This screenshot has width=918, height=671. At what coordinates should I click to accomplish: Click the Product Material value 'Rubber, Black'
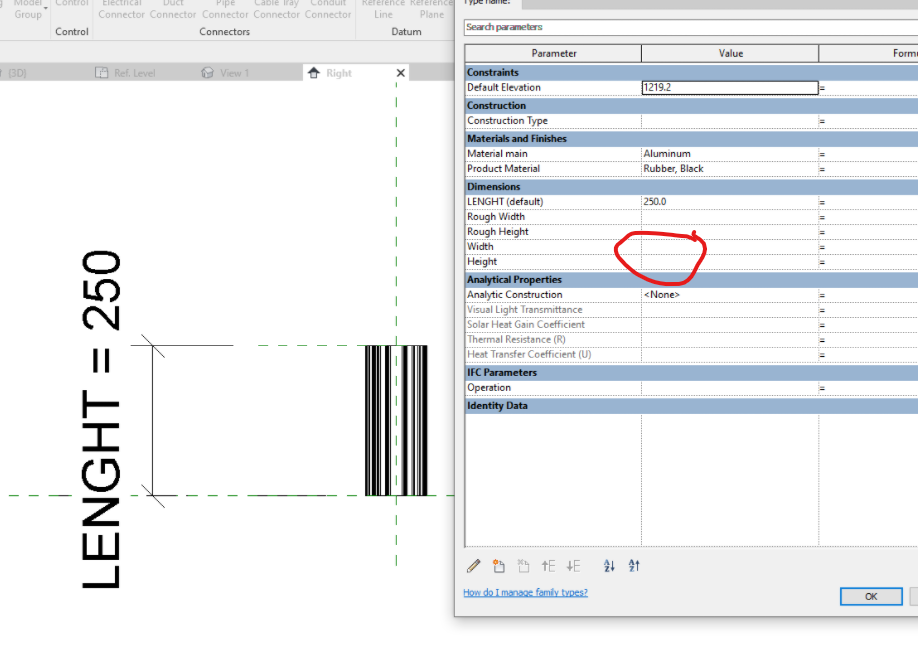point(673,169)
